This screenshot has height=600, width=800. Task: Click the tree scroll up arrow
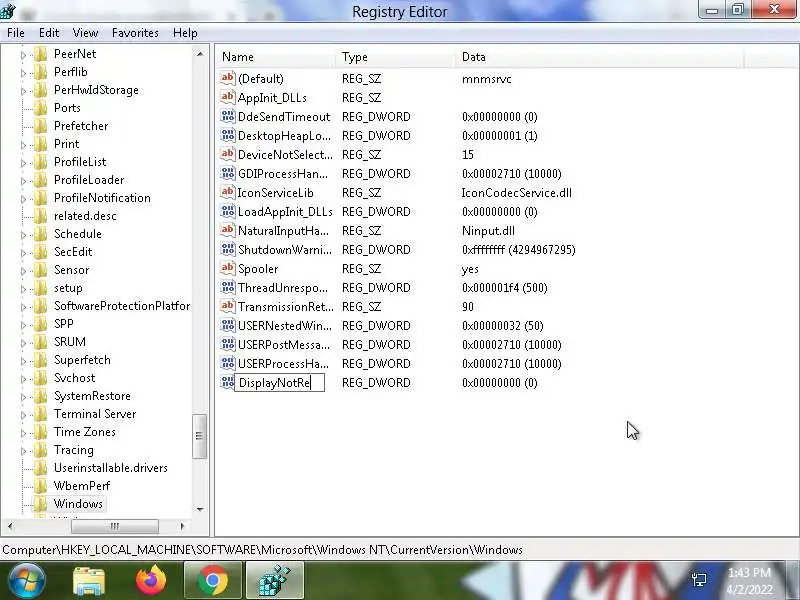[200, 54]
